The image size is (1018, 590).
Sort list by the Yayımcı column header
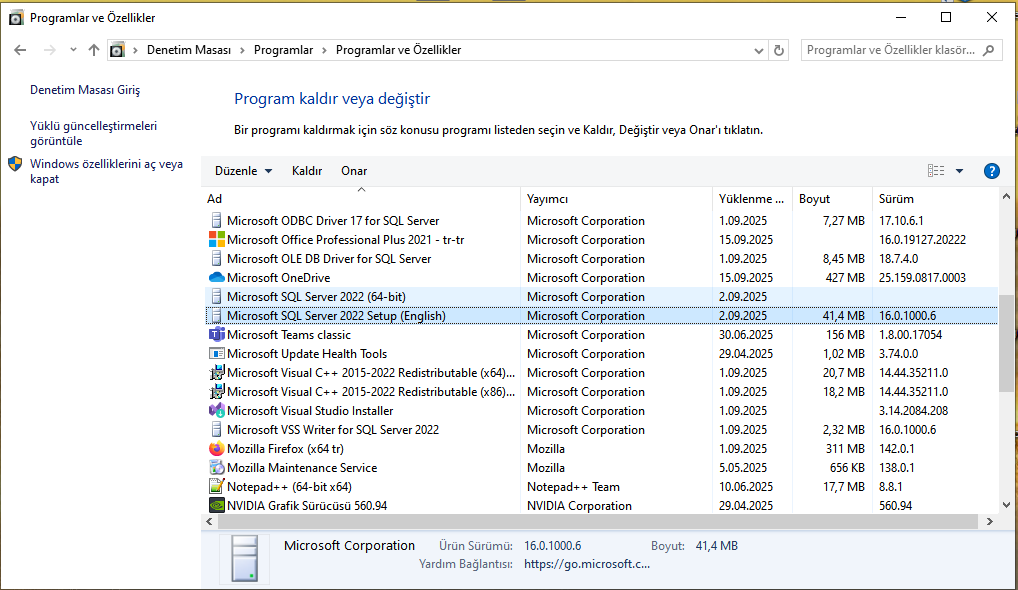547,199
